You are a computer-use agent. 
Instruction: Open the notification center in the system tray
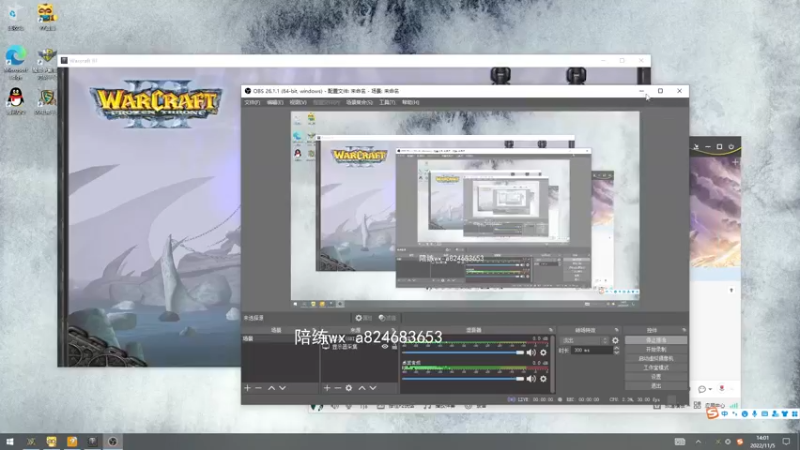(786, 441)
